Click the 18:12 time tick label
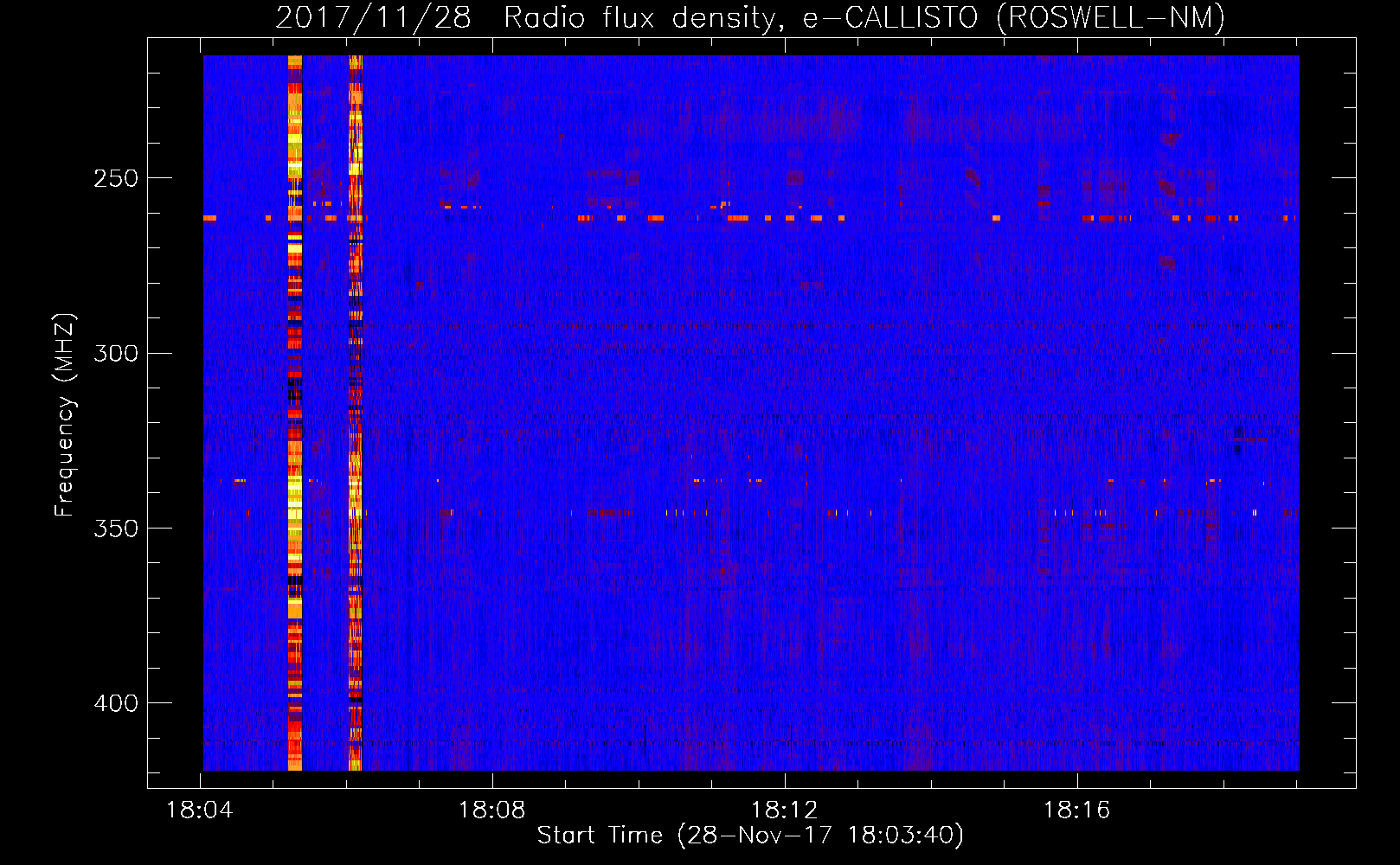The image size is (1400, 865). click(x=784, y=811)
